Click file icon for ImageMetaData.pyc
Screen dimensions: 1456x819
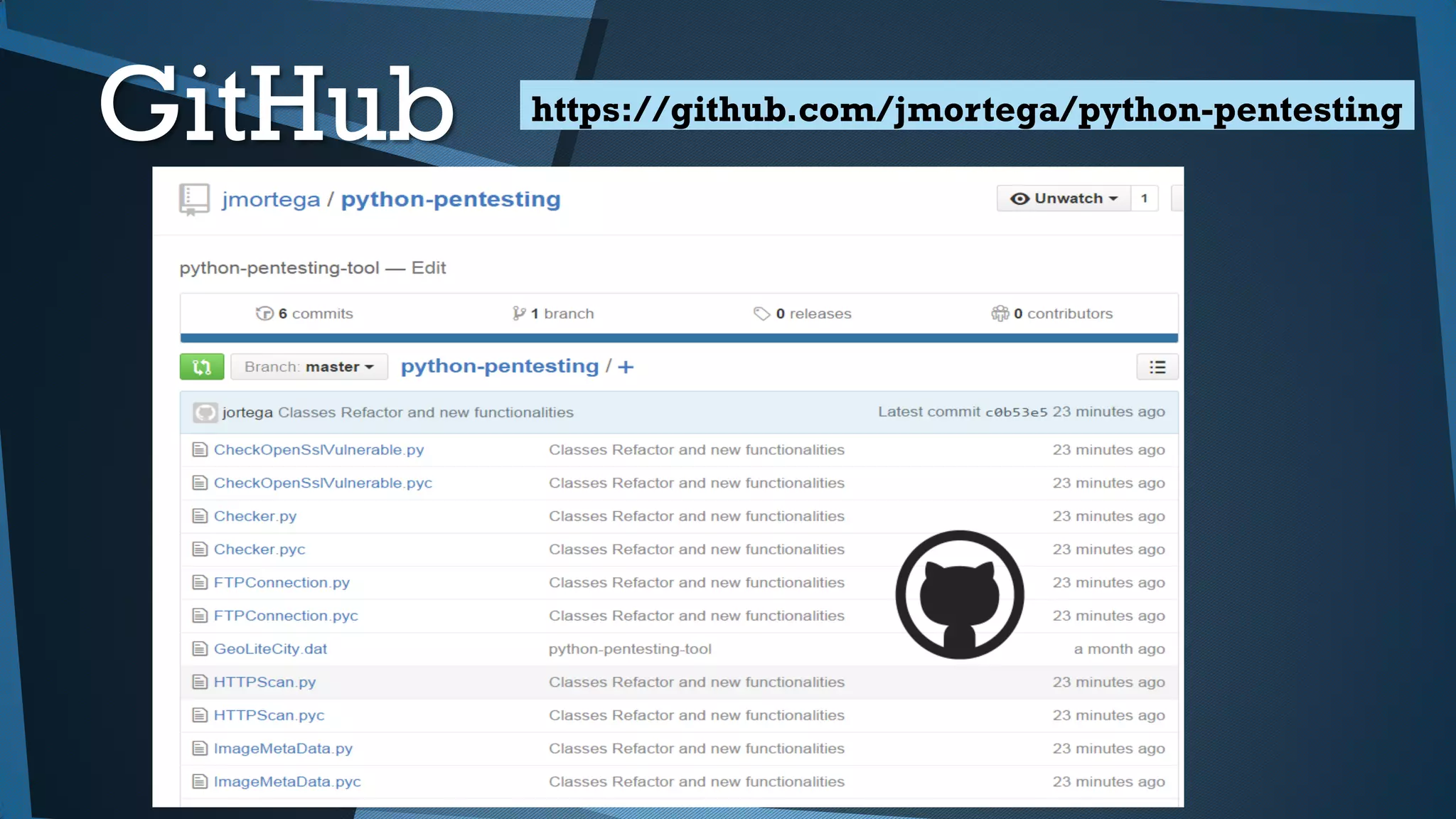pos(200,782)
